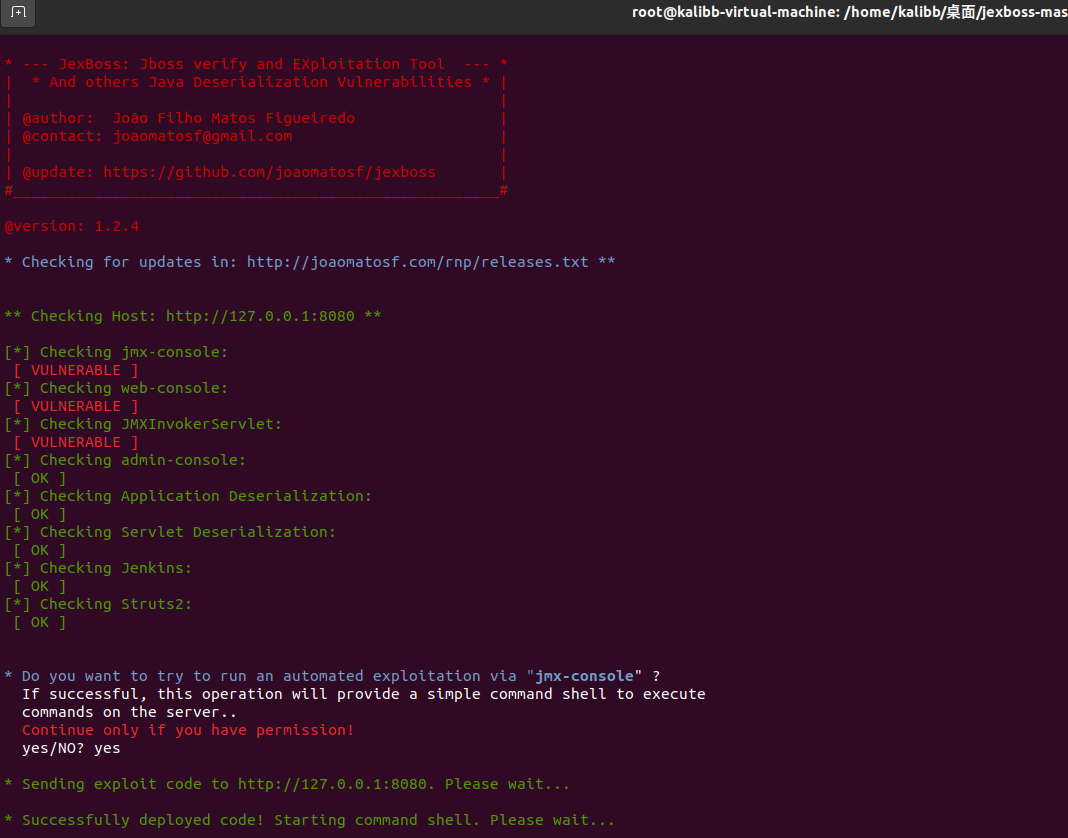Click 'Checking jmx-console:' line
Screen dimensions: 1068x838
coord(116,352)
